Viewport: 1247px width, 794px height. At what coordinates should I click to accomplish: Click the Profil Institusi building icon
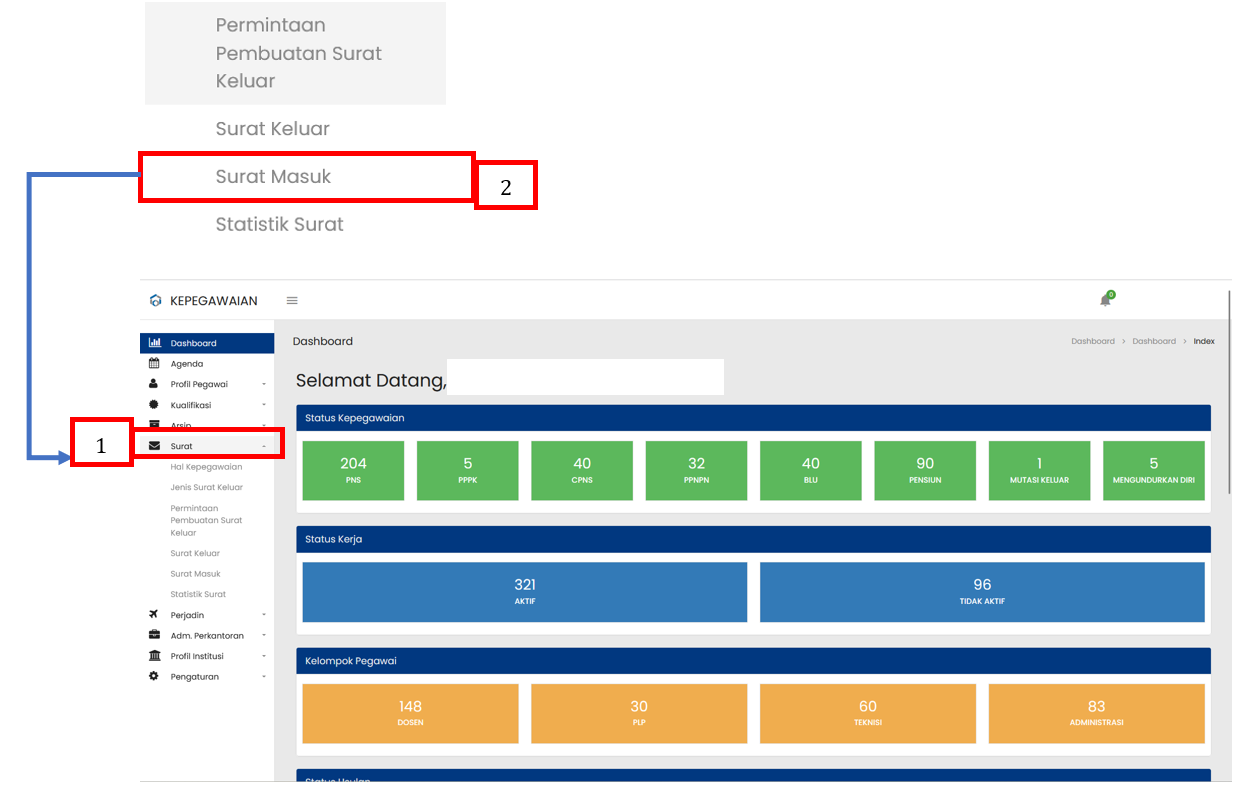click(x=154, y=656)
